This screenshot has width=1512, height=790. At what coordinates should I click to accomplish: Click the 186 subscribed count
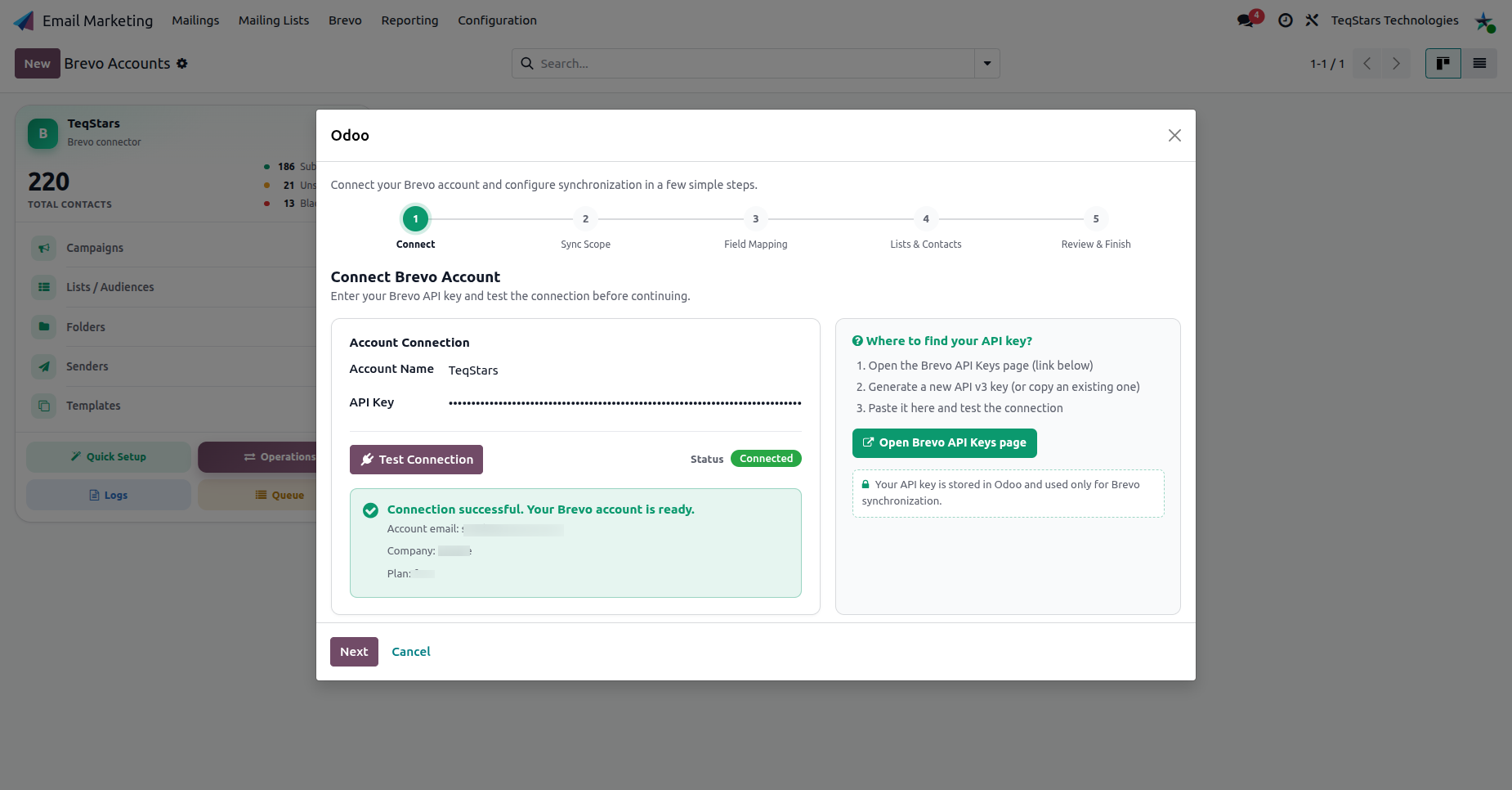click(x=286, y=167)
